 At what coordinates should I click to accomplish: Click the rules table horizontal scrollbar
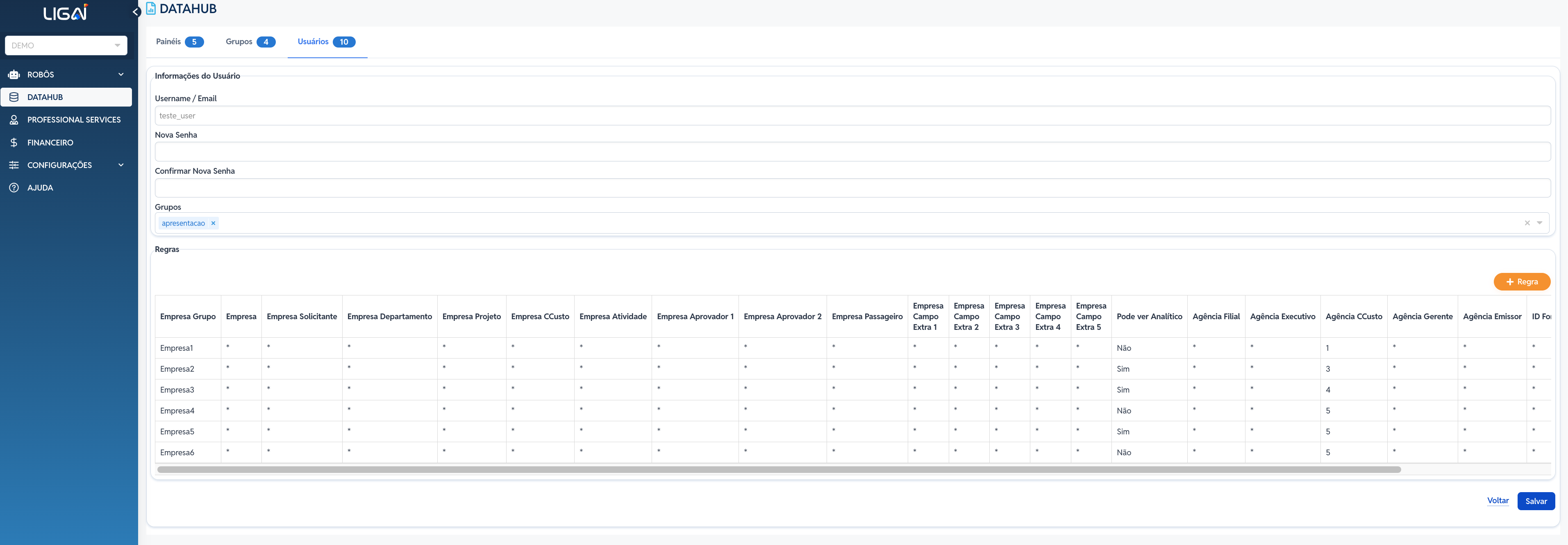click(779, 470)
